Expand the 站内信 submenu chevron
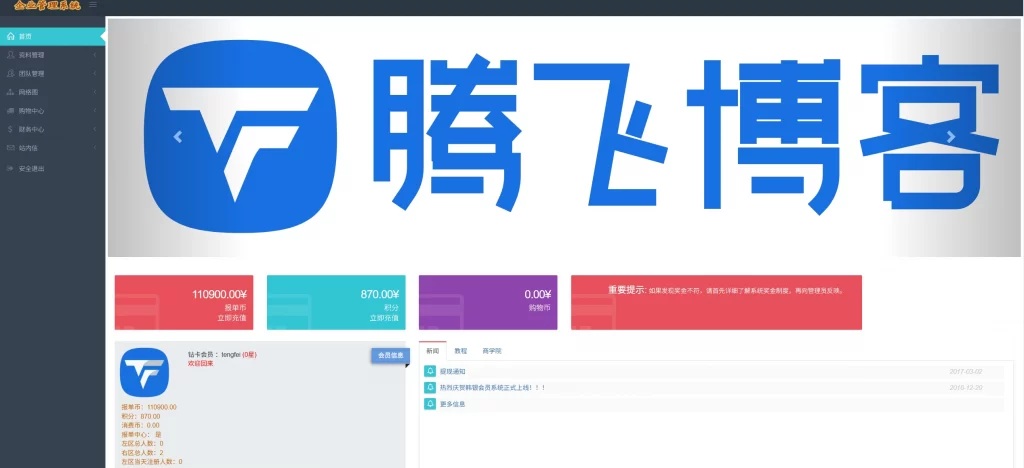This screenshot has width=1024, height=468. pyautogui.click(x=95, y=148)
